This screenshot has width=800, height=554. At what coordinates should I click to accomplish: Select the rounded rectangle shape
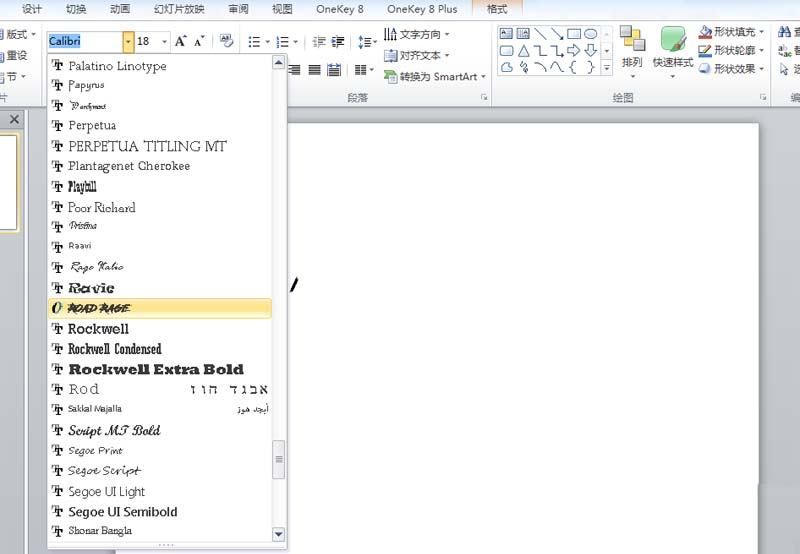point(506,51)
